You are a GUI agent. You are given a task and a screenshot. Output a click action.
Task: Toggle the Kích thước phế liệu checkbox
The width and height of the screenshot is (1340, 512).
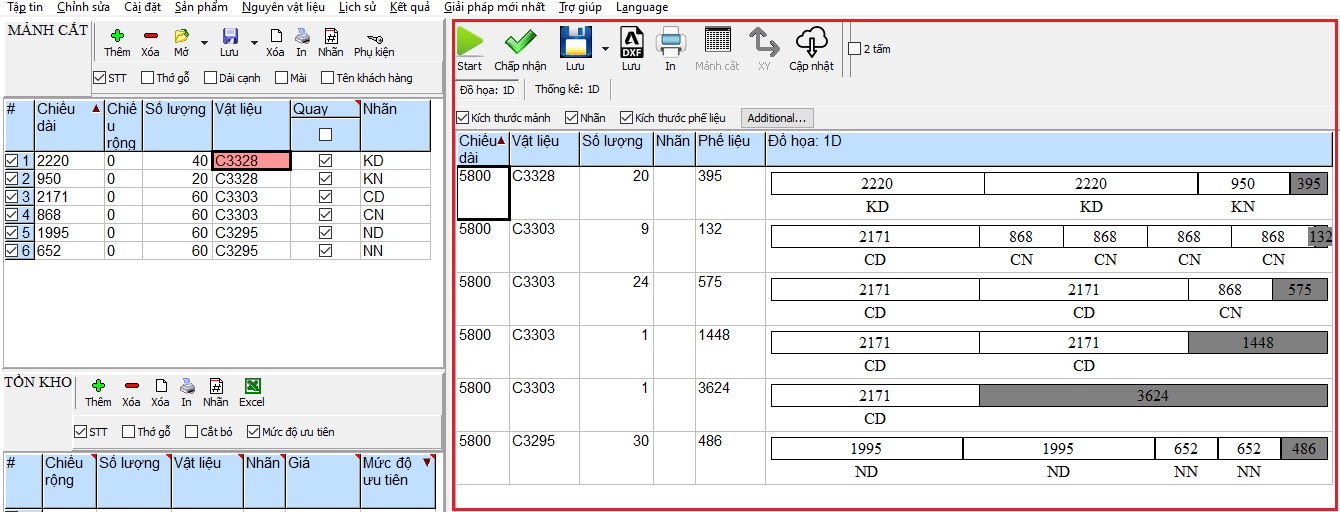627,118
